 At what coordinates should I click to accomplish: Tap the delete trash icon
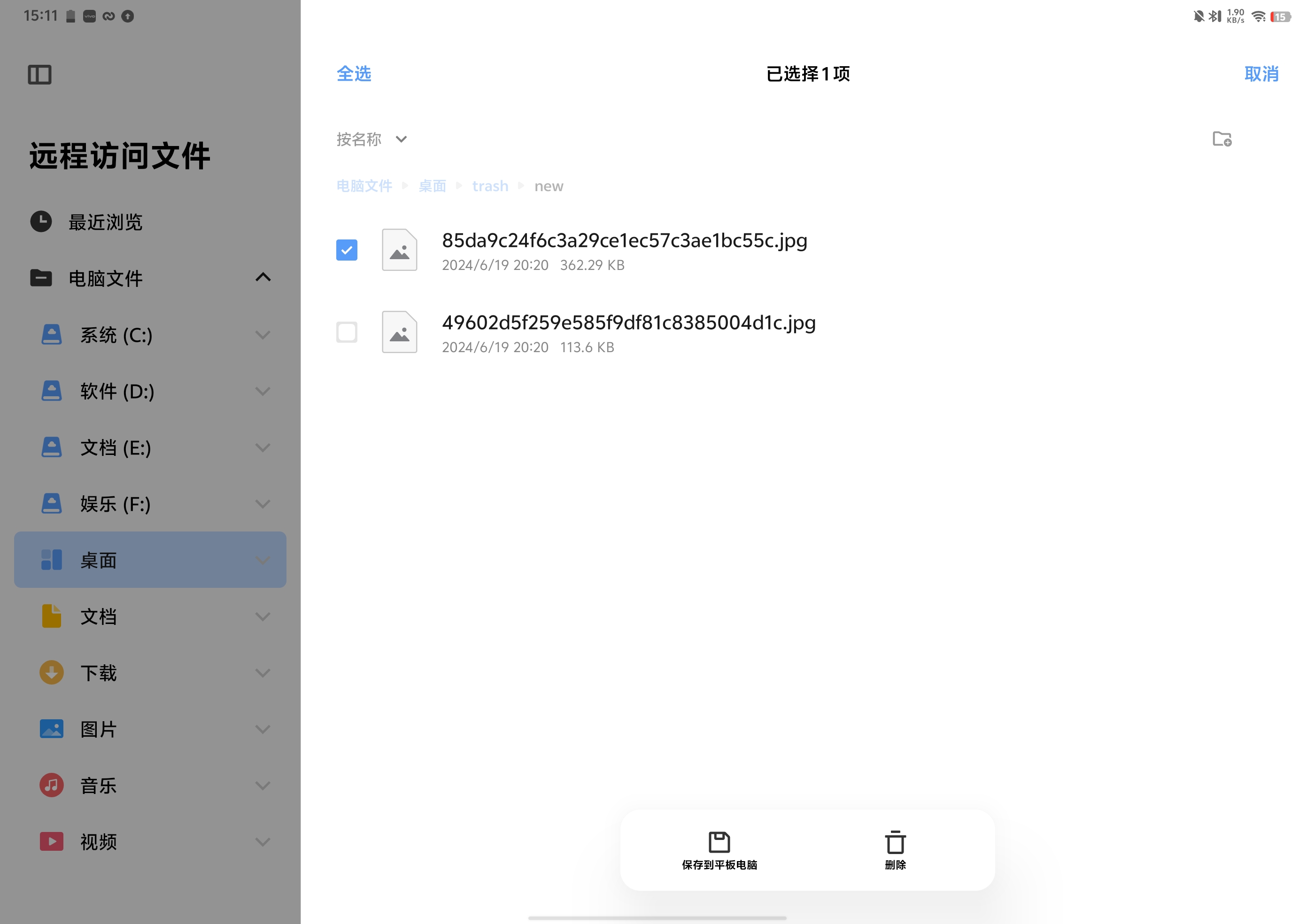coord(895,842)
